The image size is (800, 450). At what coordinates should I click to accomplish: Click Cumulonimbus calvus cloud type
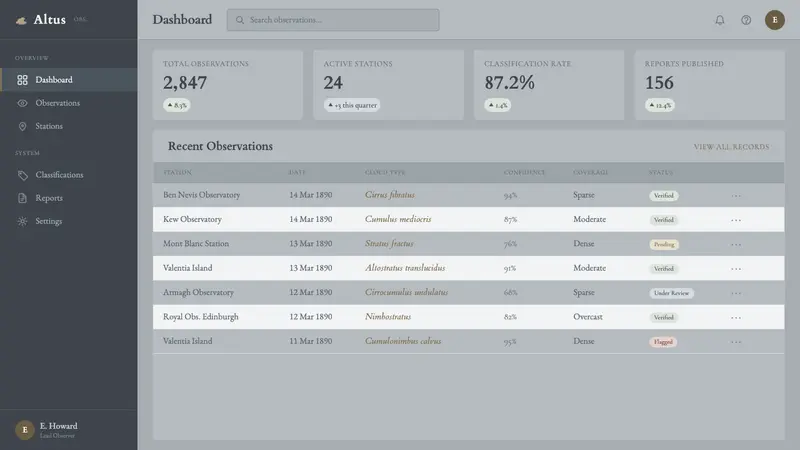pyautogui.click(x=403, y=341)
